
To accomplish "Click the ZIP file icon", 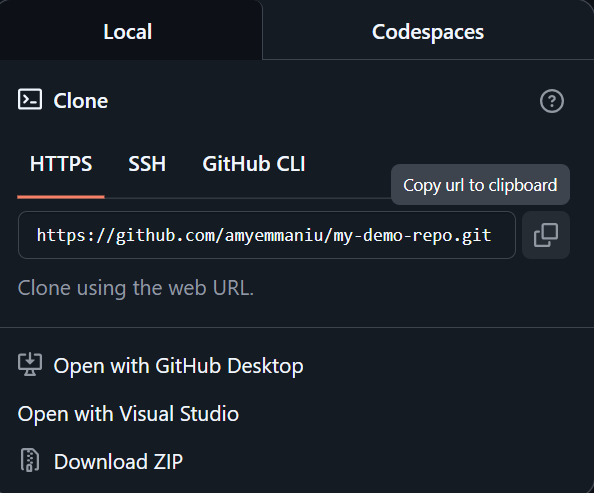I will pos(30,460).
